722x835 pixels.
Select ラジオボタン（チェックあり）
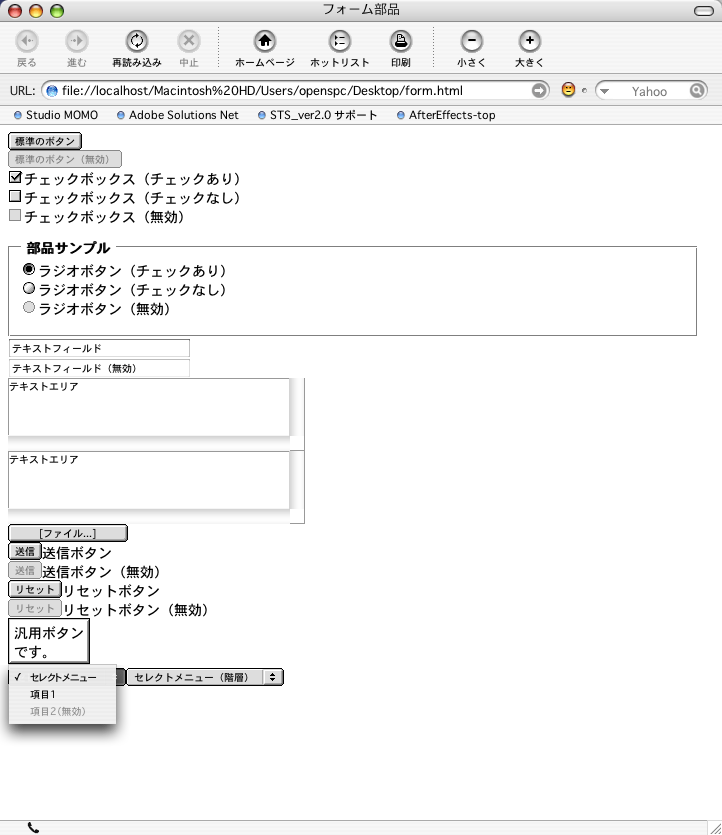pyautogui.click(x=29, y=269)
